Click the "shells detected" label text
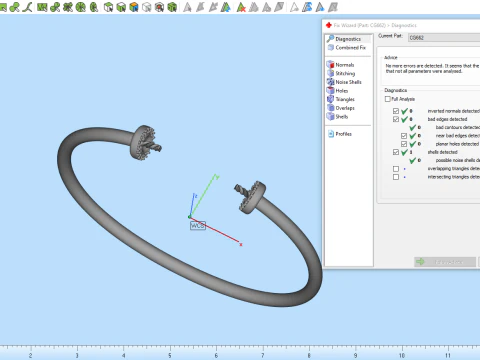The width and height of the screenshot is (480, 360). pyautogui.click(x=443, y=152)
